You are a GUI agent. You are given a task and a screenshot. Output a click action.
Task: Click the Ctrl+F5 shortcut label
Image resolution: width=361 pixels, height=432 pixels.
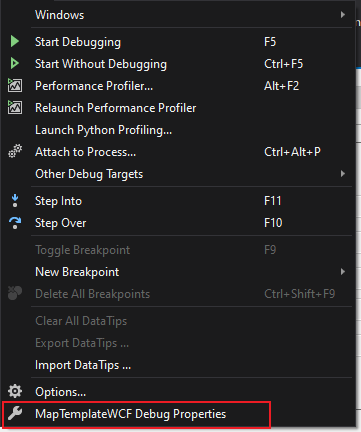point(283,64)
